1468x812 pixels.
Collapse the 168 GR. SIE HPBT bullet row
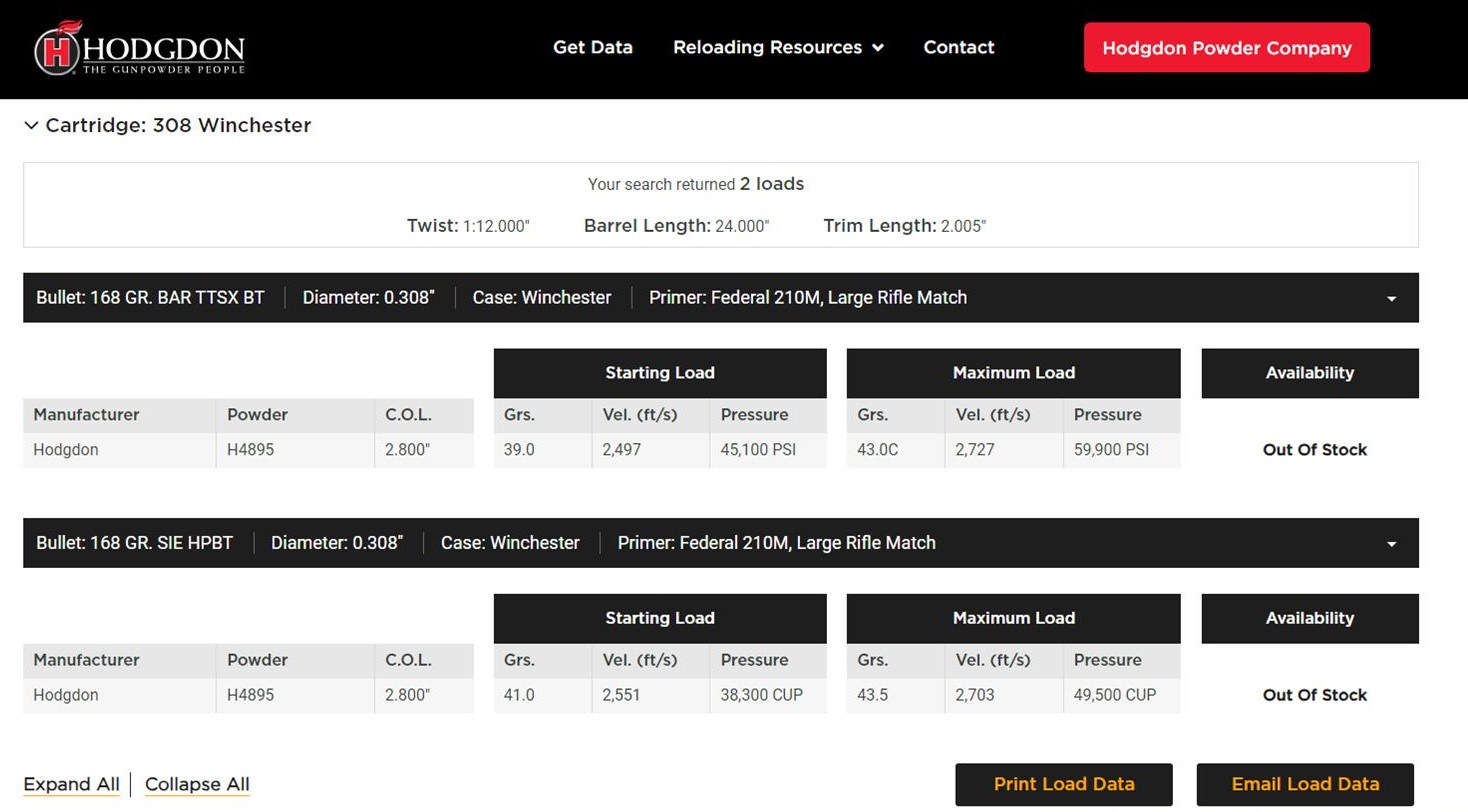[x=721, y=543]
